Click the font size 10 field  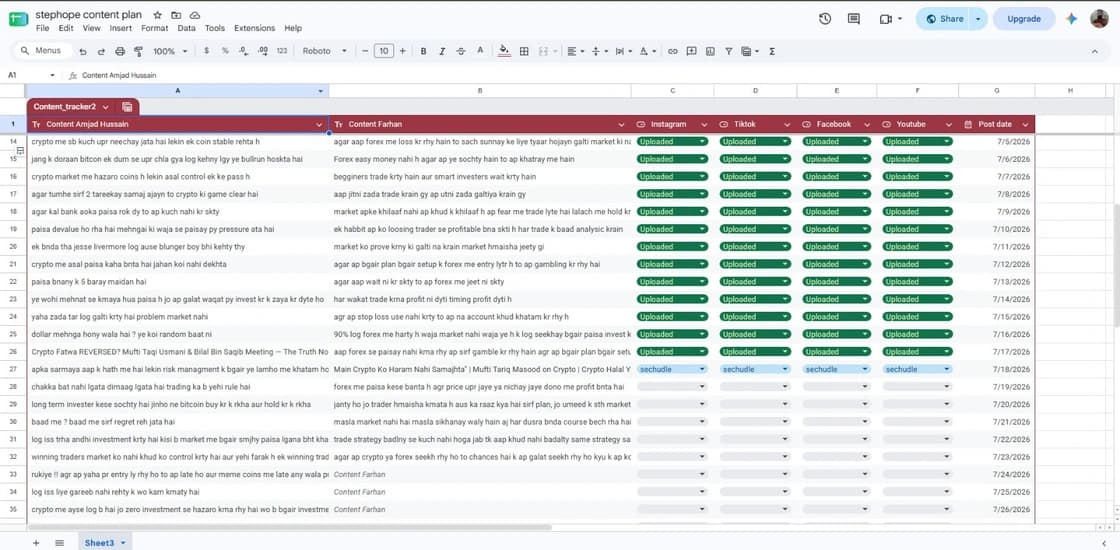[x=384, y=51]
